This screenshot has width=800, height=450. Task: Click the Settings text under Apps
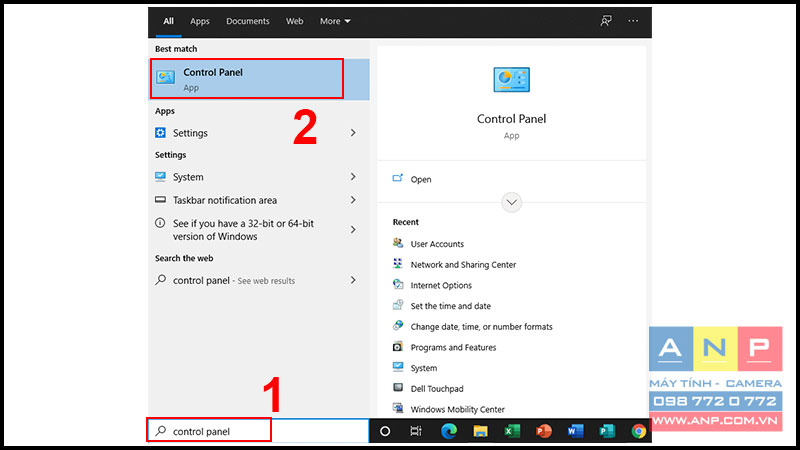coord(190,133)
